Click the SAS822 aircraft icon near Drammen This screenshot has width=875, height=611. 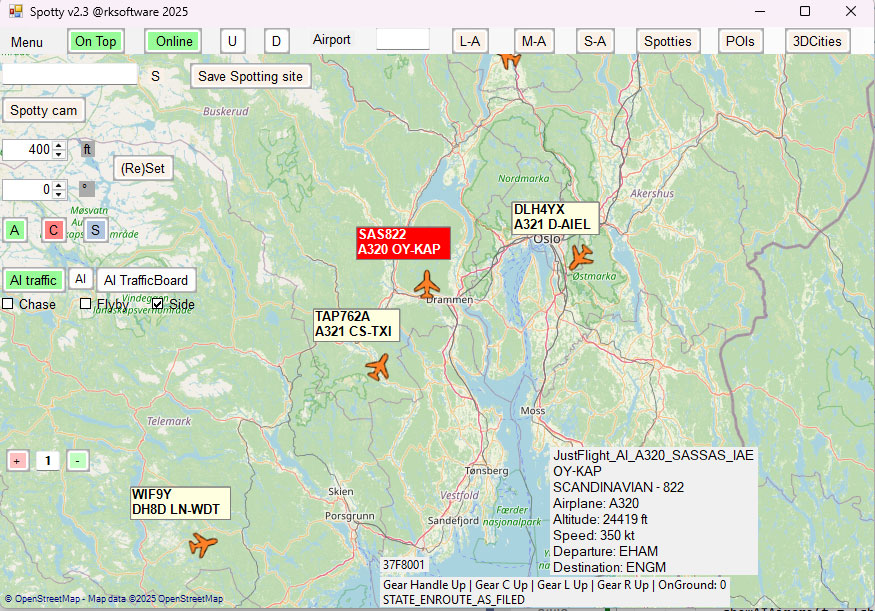point(427,284)
